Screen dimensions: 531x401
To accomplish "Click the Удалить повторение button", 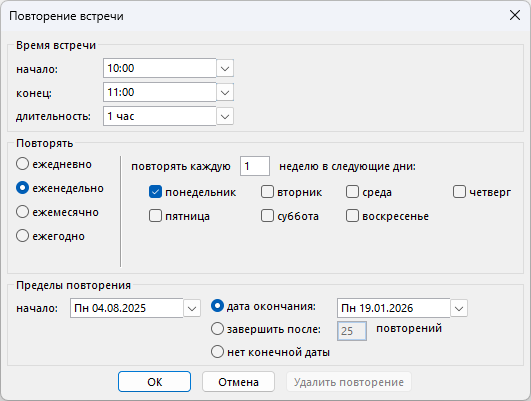I will [349, 382].
